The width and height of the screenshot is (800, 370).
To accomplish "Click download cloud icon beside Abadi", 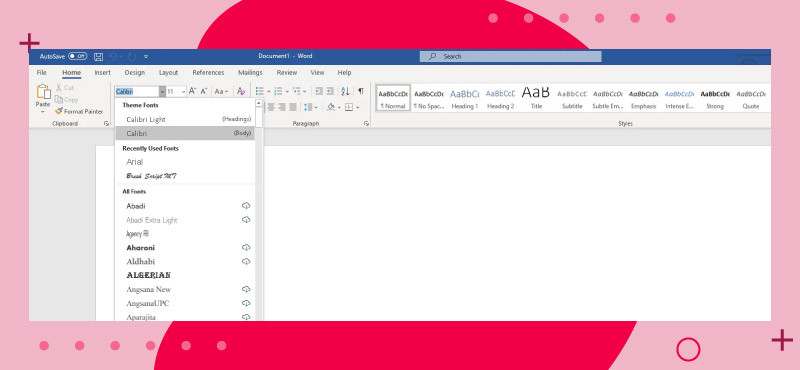I will click(x=246, y=206).
